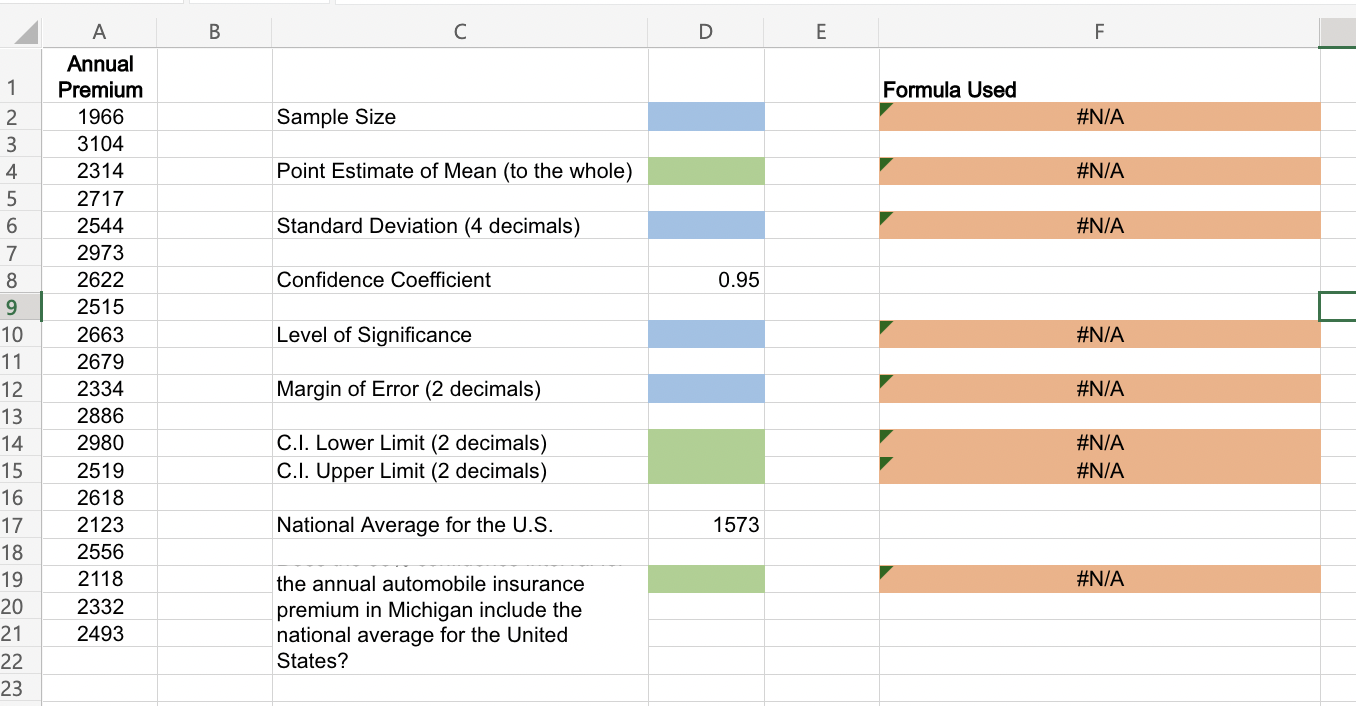This screenshot has width=1356, height=706.
Task: Select the green cell beside Point Estimate of Mean
Action: click(x=706, y=171)
